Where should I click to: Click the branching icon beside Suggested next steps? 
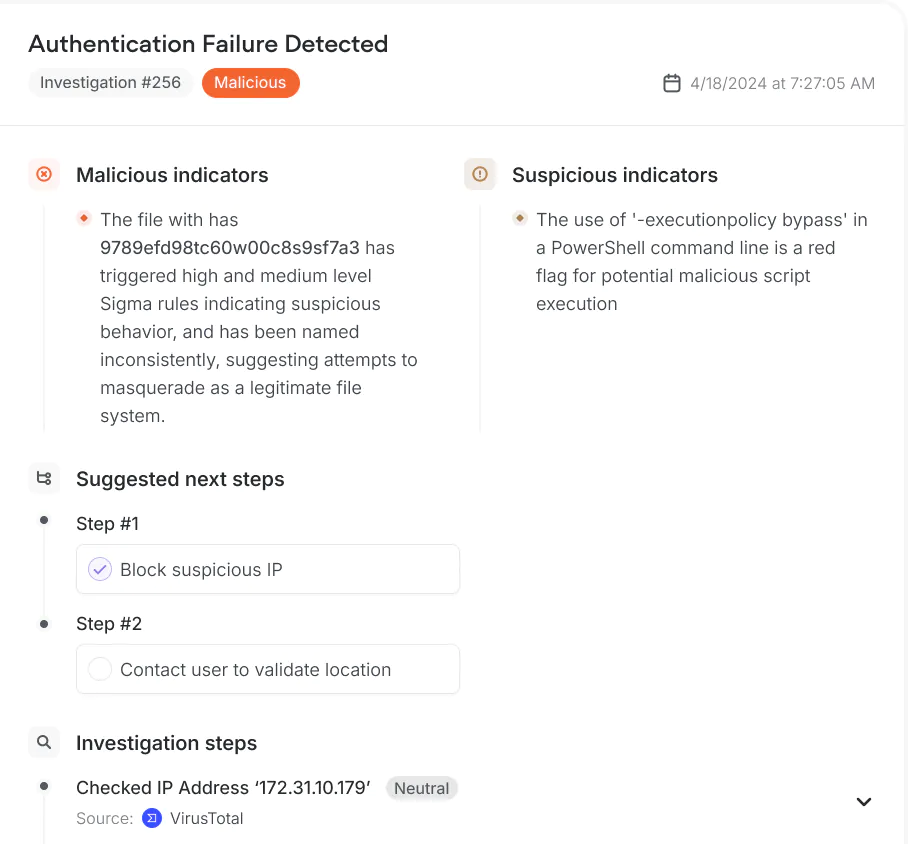coord(44,478)
